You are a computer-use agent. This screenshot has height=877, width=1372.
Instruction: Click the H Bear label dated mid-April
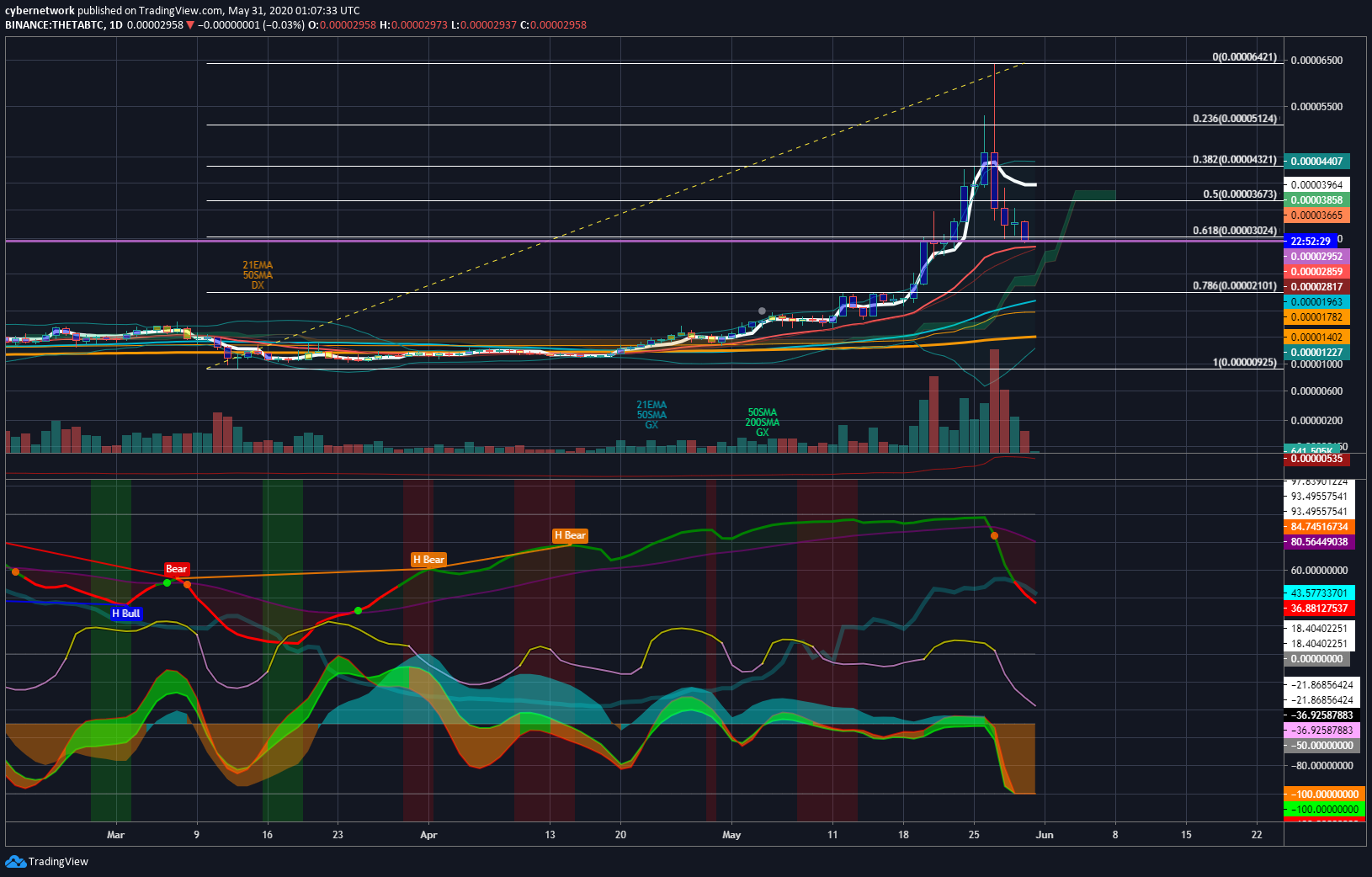[x=570, y=535]
